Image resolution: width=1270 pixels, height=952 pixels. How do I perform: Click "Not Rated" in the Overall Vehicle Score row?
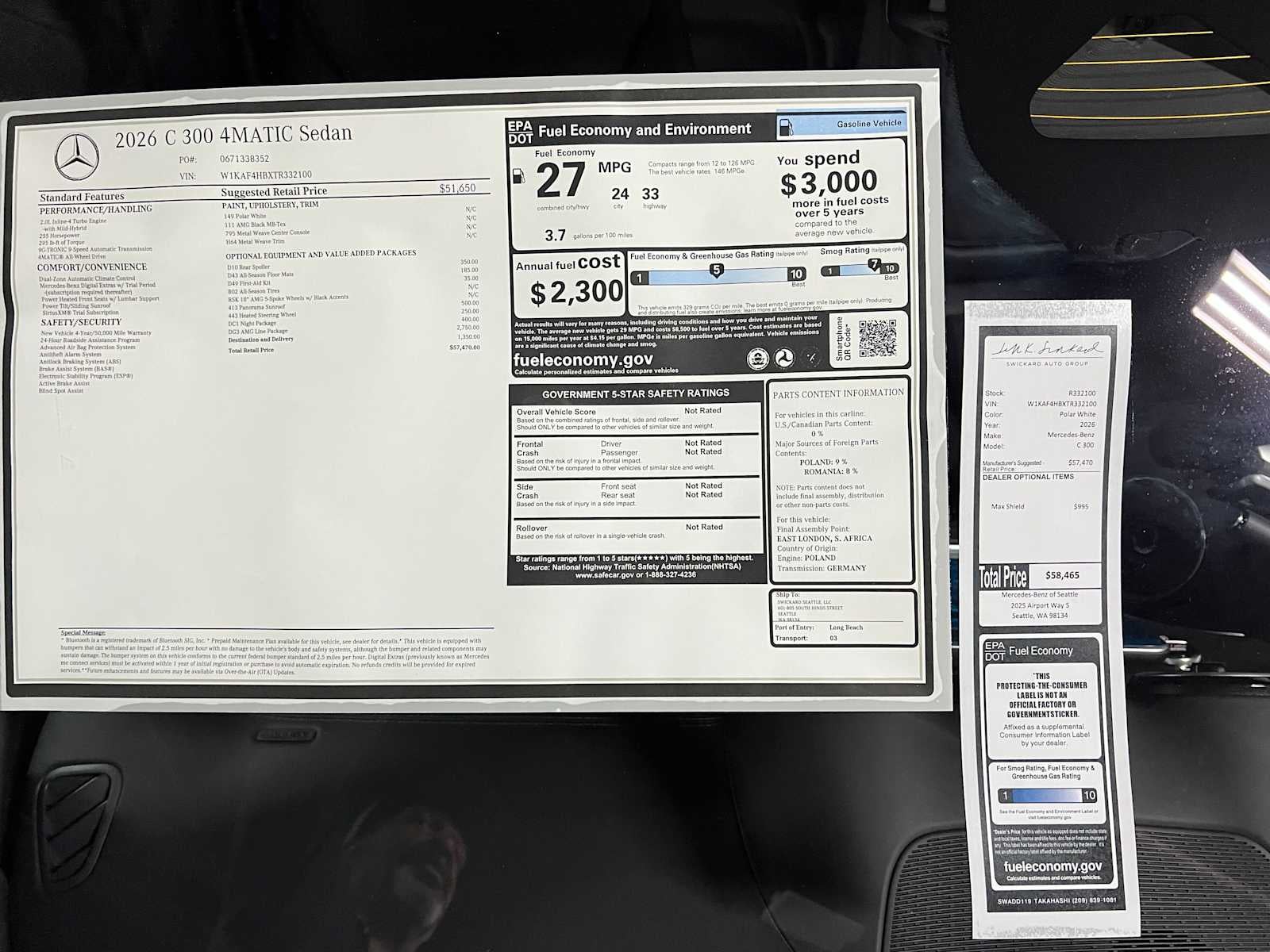coord(703,411)
